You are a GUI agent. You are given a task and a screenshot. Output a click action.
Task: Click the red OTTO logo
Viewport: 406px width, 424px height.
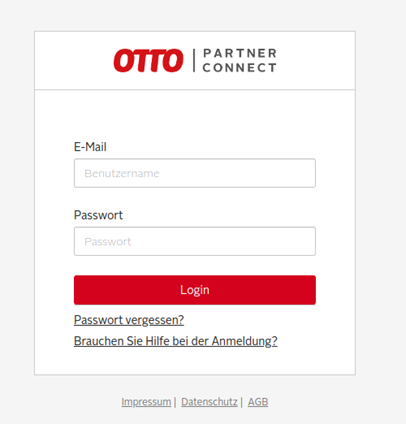[x=148, y=60]
